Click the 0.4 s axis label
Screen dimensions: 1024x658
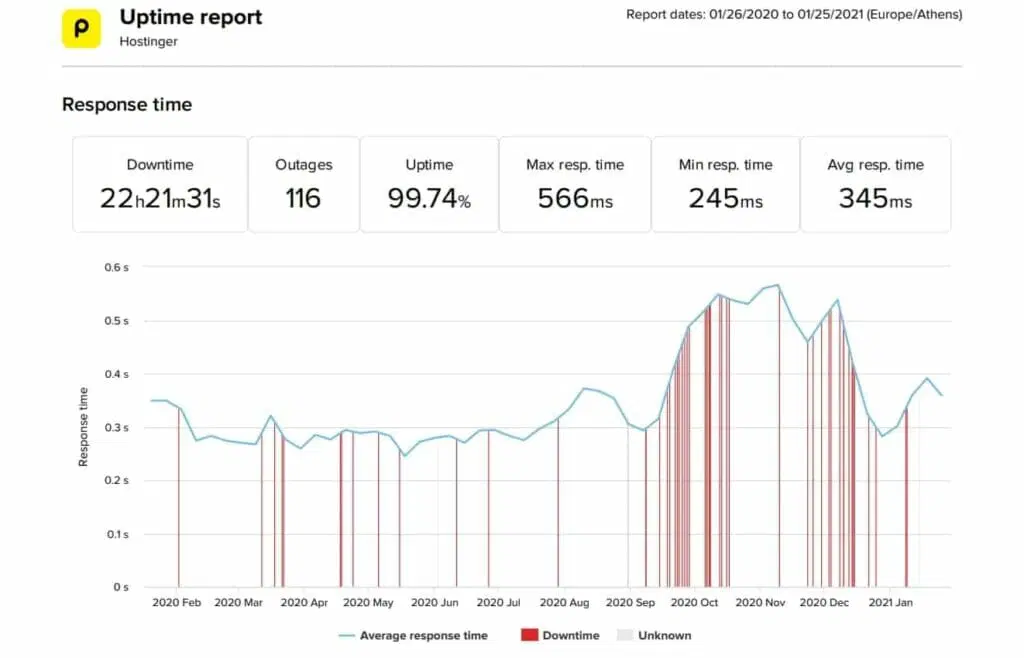click(116, 374)
